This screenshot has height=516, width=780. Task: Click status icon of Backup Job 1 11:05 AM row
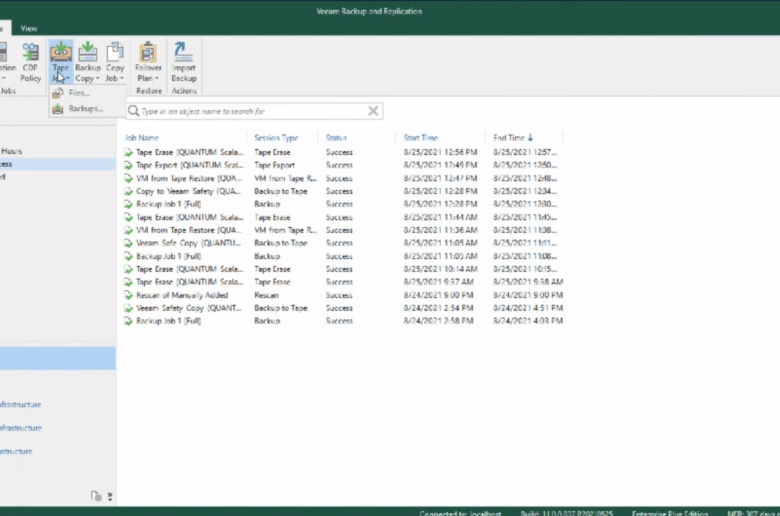pyautogui.click(x=129, y=256)
